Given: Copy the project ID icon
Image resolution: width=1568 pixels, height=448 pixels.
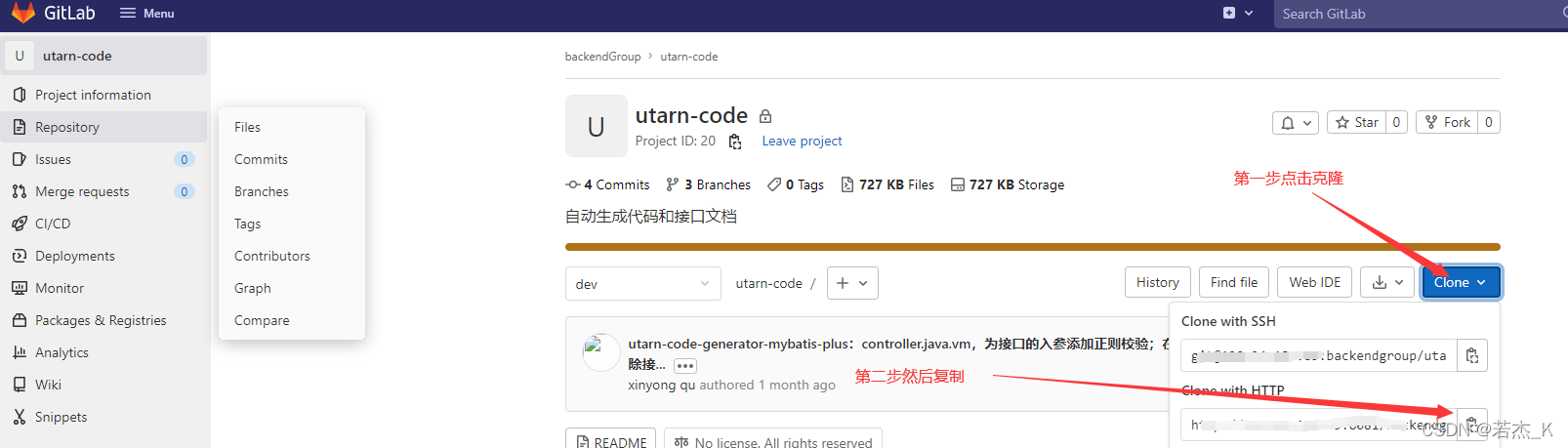Looking at the screenshot, I should tap(735, 142).
